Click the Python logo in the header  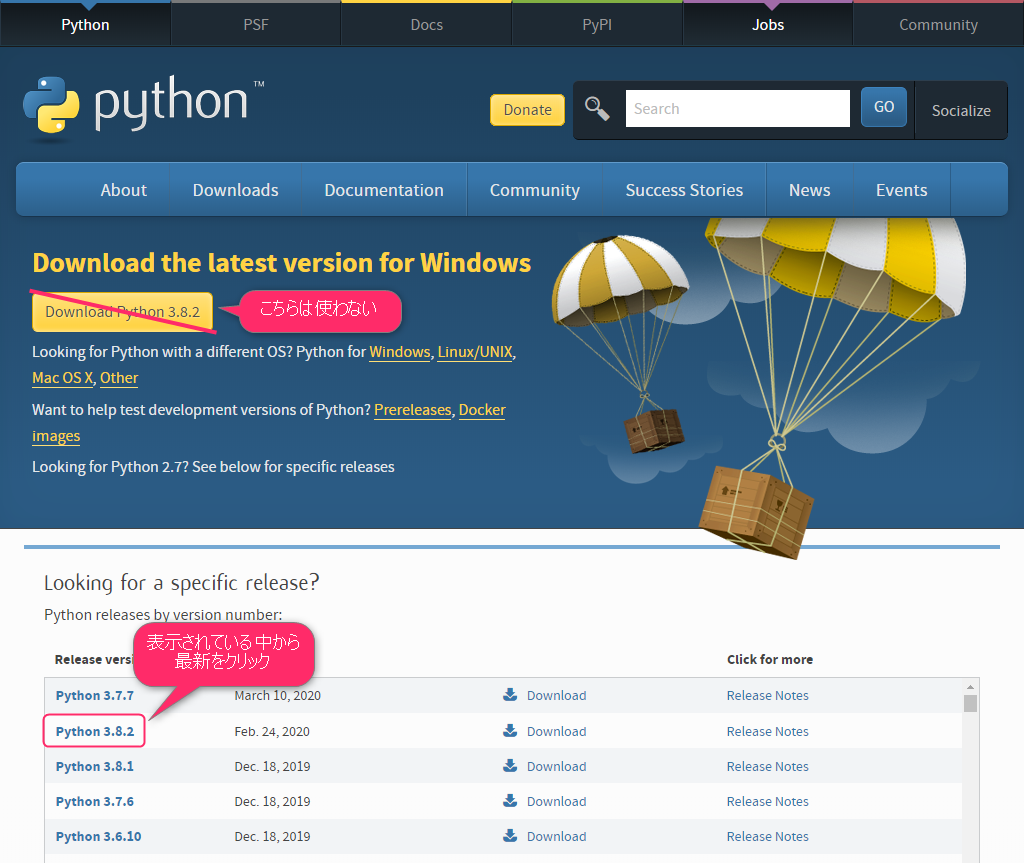pyautogui.click(x=144, y=108)
